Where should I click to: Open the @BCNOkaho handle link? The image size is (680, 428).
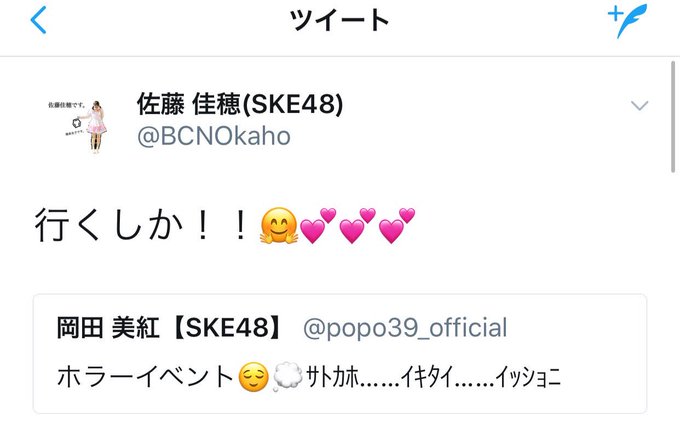click(214, 137)
